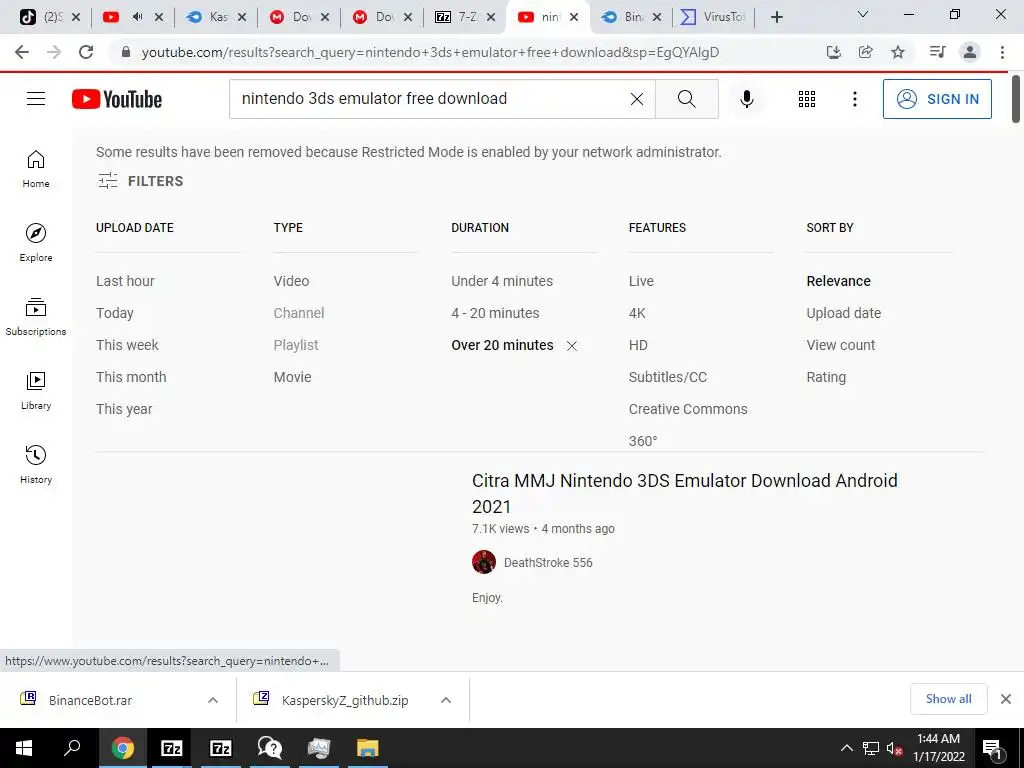Open YouTube settings three-dot menu
Screen dimensions: 1024x768
pos(854,99)
